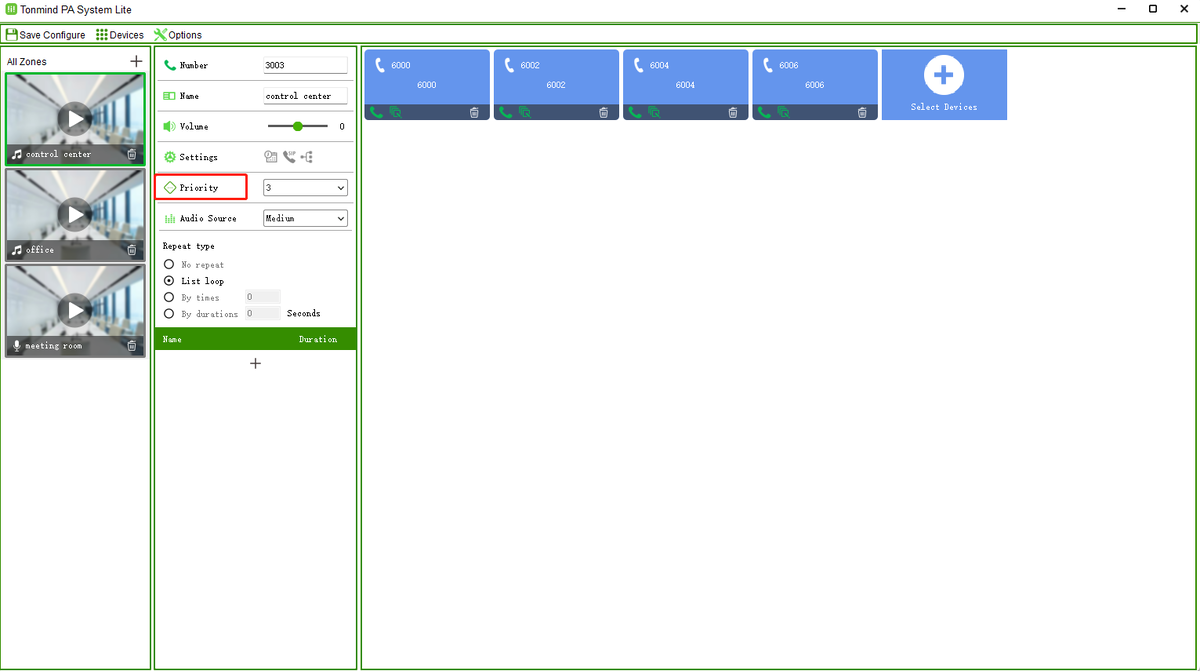Open the Options menu
The image size is (1200, 671).
click(178, 35)
